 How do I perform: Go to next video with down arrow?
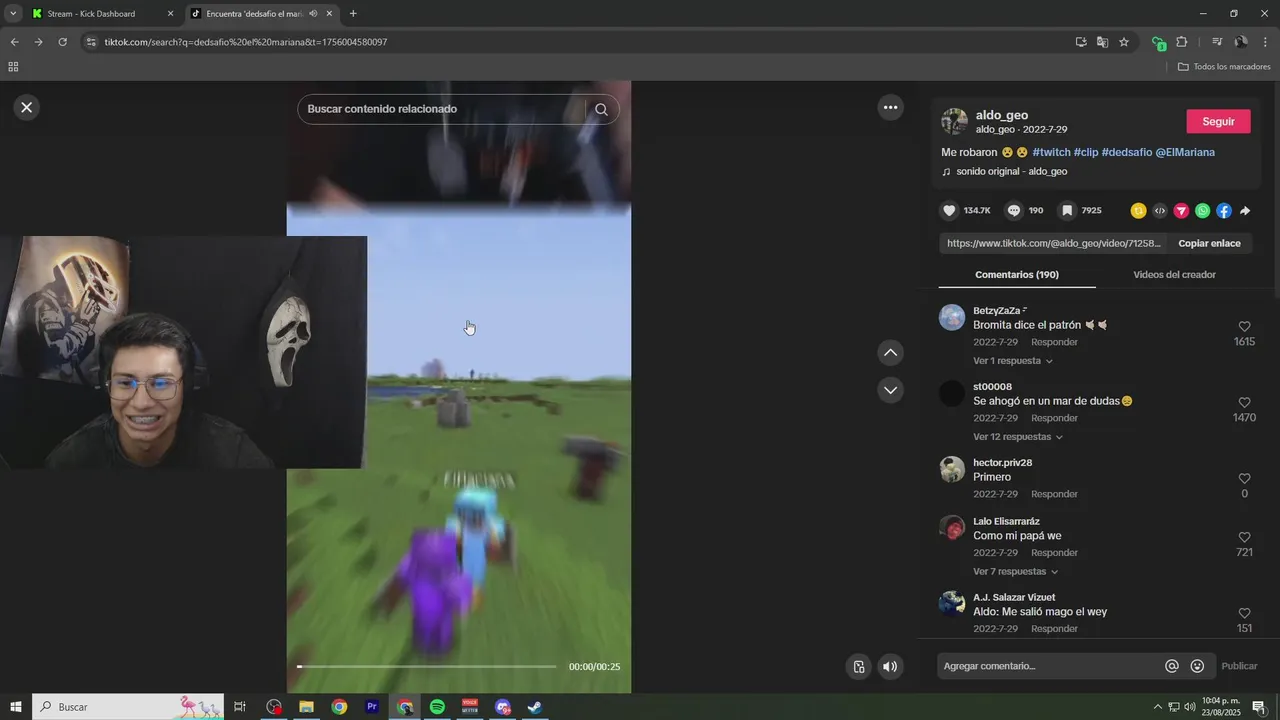pos(890,389)
